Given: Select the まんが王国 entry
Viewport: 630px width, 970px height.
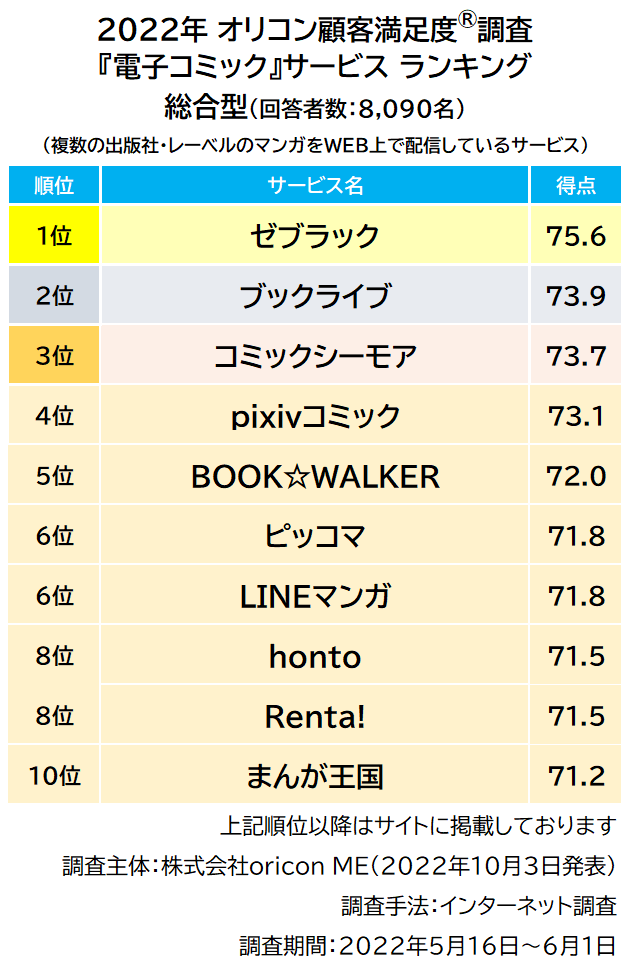Looking at the screenshot, I should click(315, 775).
